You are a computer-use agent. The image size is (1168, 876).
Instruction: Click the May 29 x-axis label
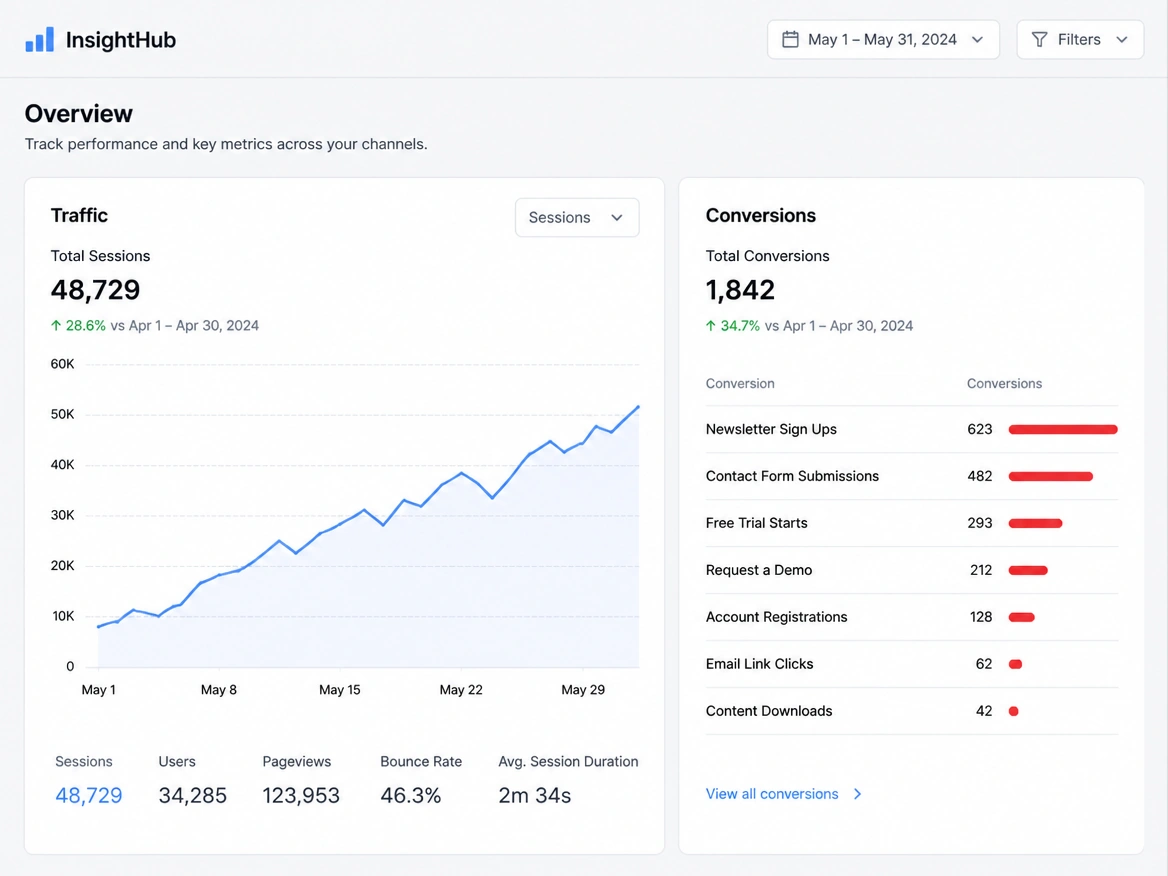pos(583,690)
